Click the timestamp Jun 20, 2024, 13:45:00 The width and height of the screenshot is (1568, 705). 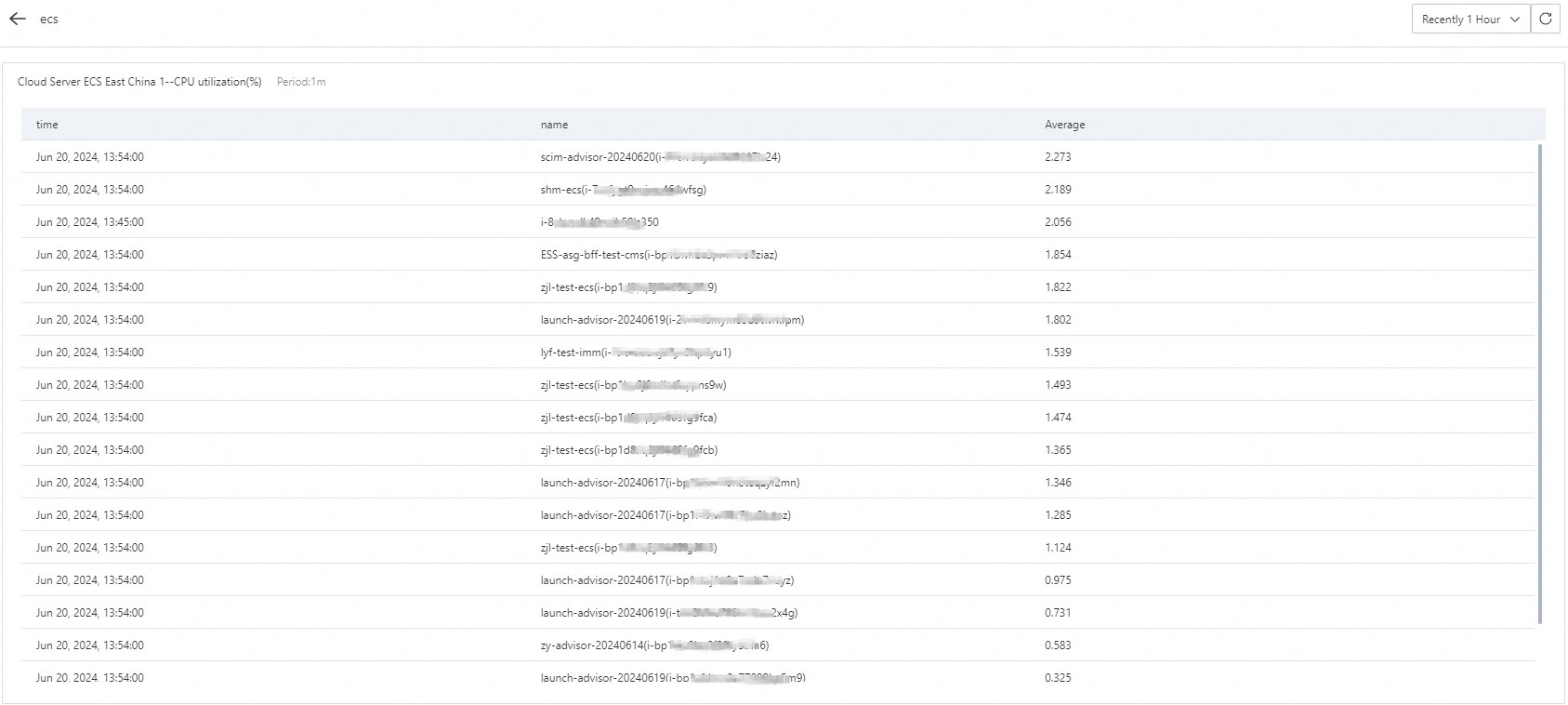click(90, 222)
